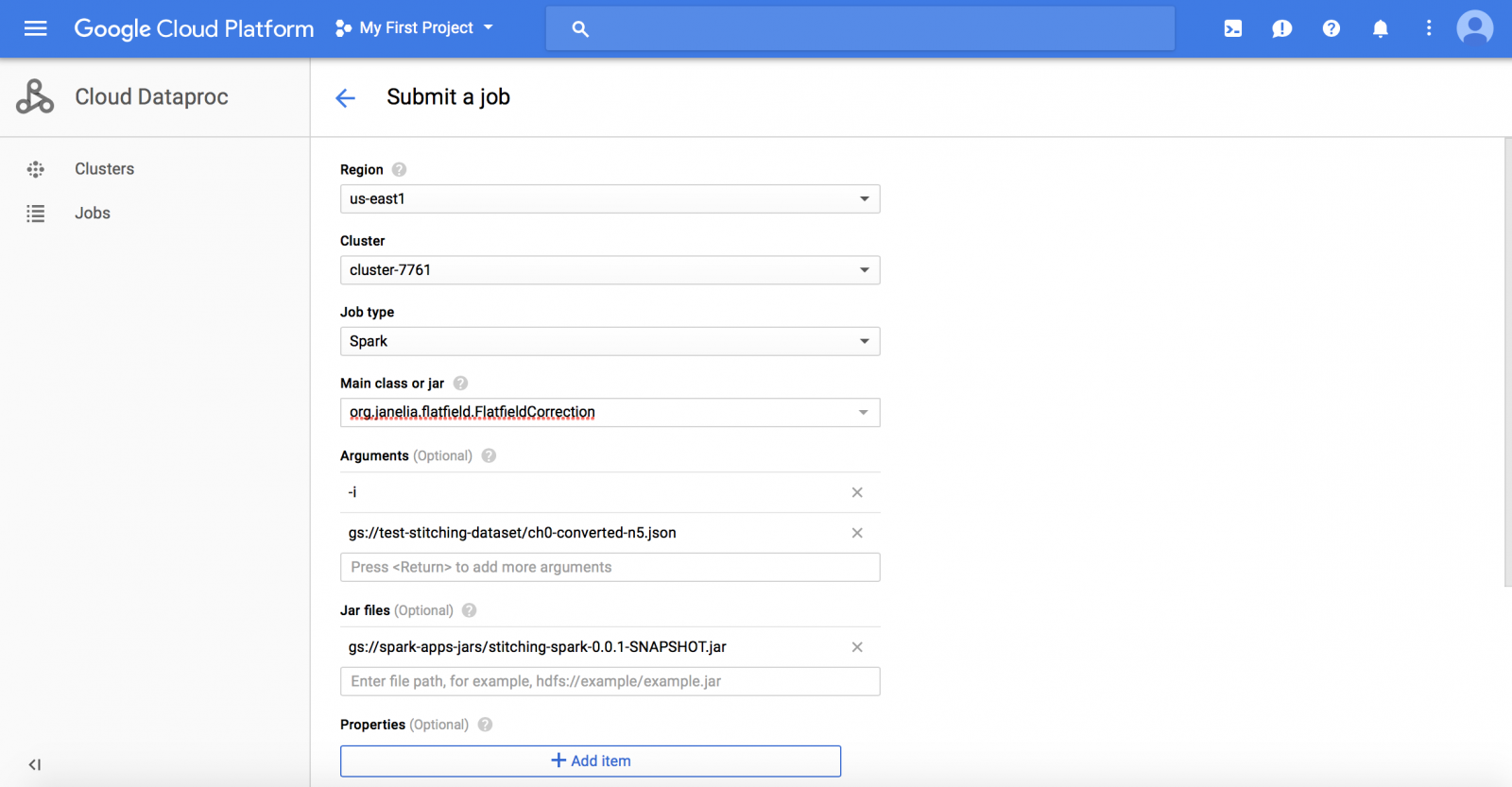The height and width of the screenshot is (787, 1512).
Task: Open the My First Project selector
Action: (x=415, y=28)
